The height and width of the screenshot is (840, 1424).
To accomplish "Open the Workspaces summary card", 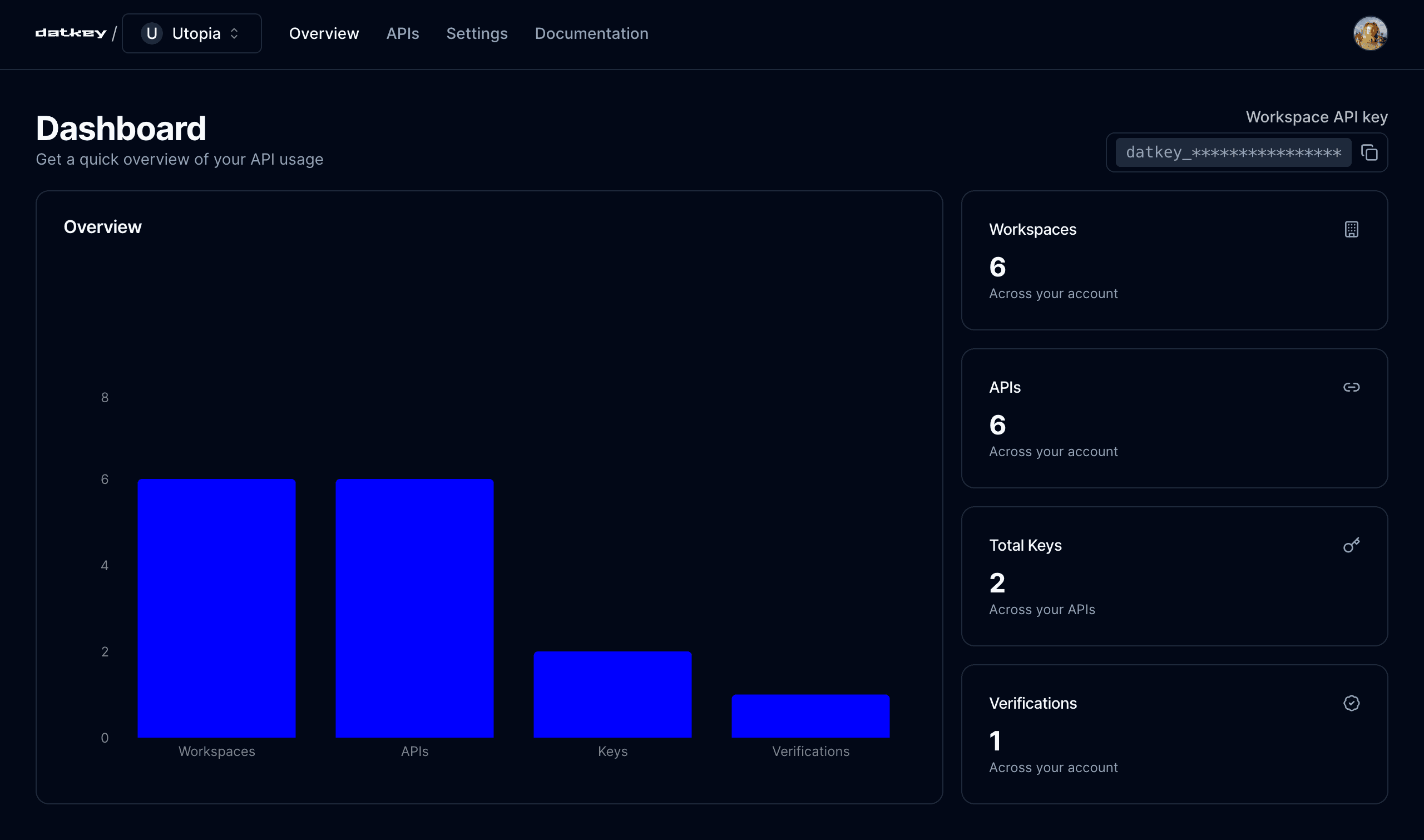I will (1175, 260).
